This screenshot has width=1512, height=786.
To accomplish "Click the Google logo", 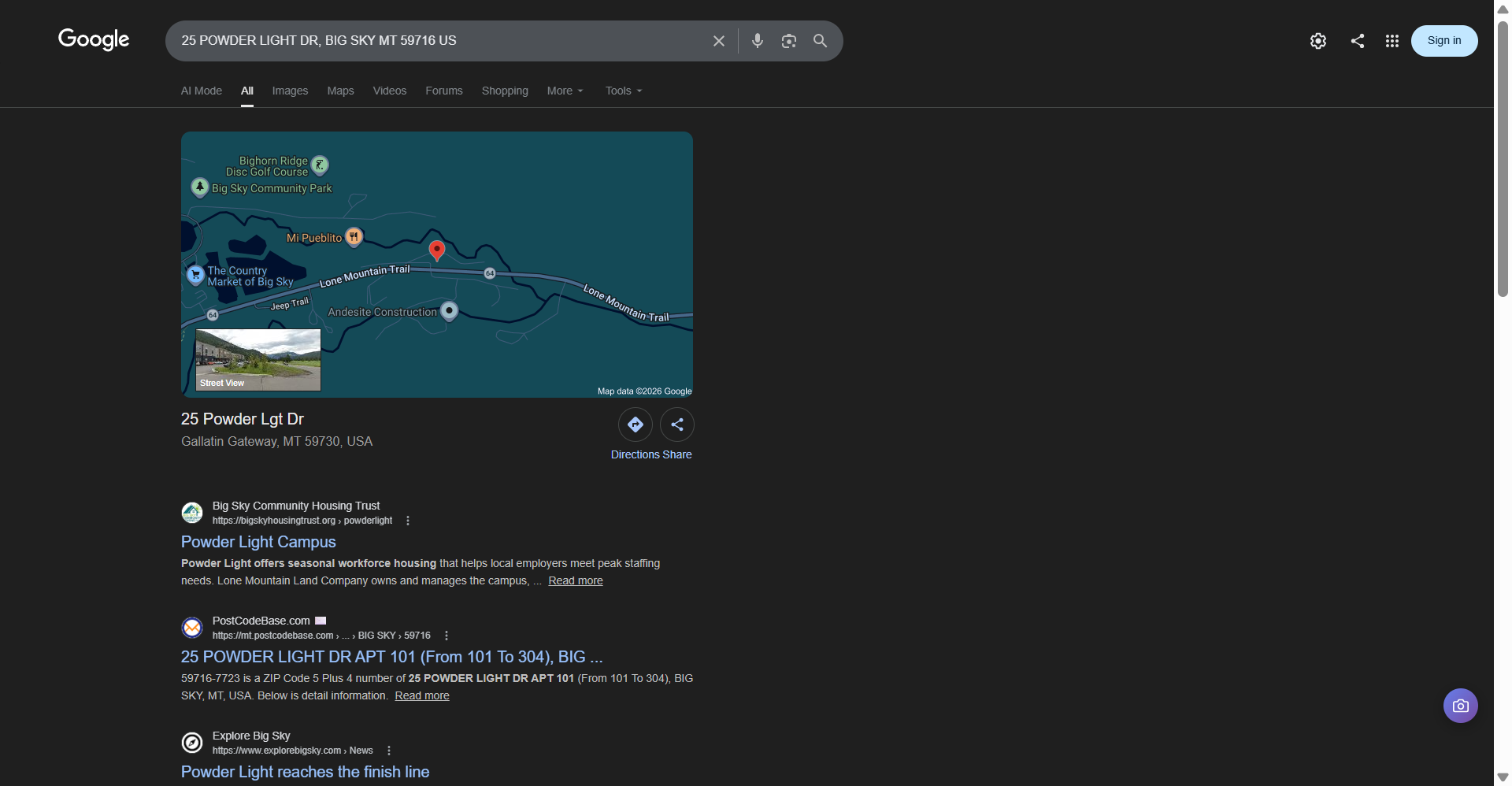I will (x=94, y=39).
